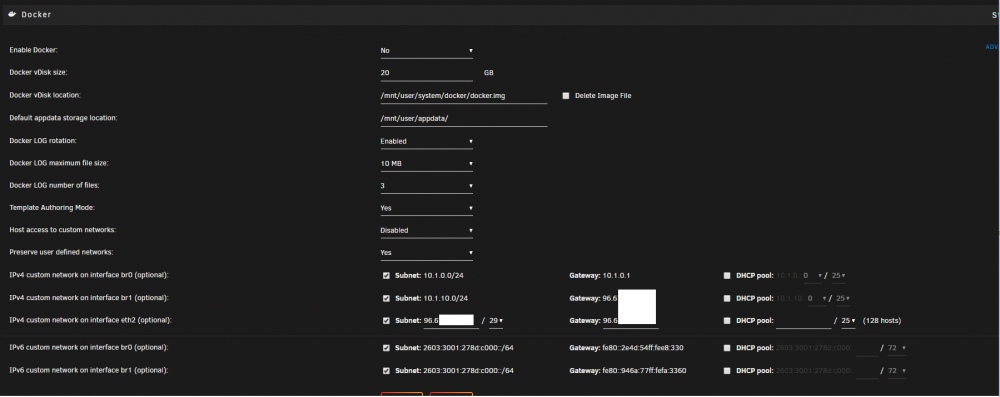1000x397 pixels.
Task: Open the Docker LOG number of files dropdown
Action: [427, 186]
